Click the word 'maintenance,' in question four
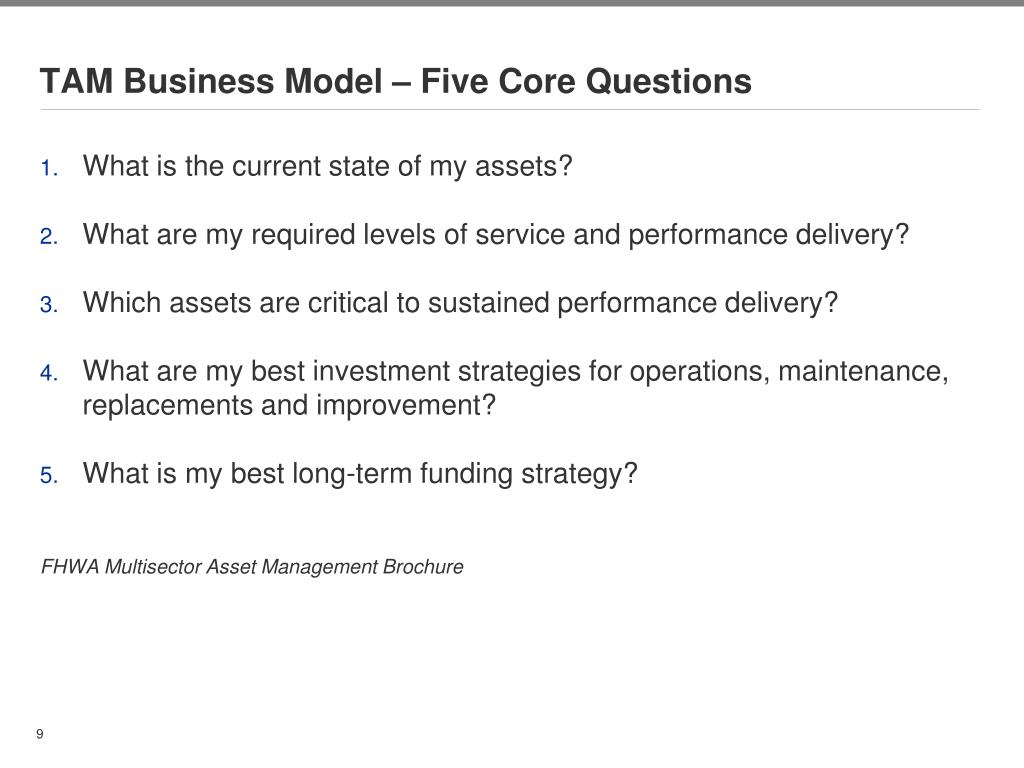The width and height of the screenshot is (1024, 768). (x=863, y=371)
